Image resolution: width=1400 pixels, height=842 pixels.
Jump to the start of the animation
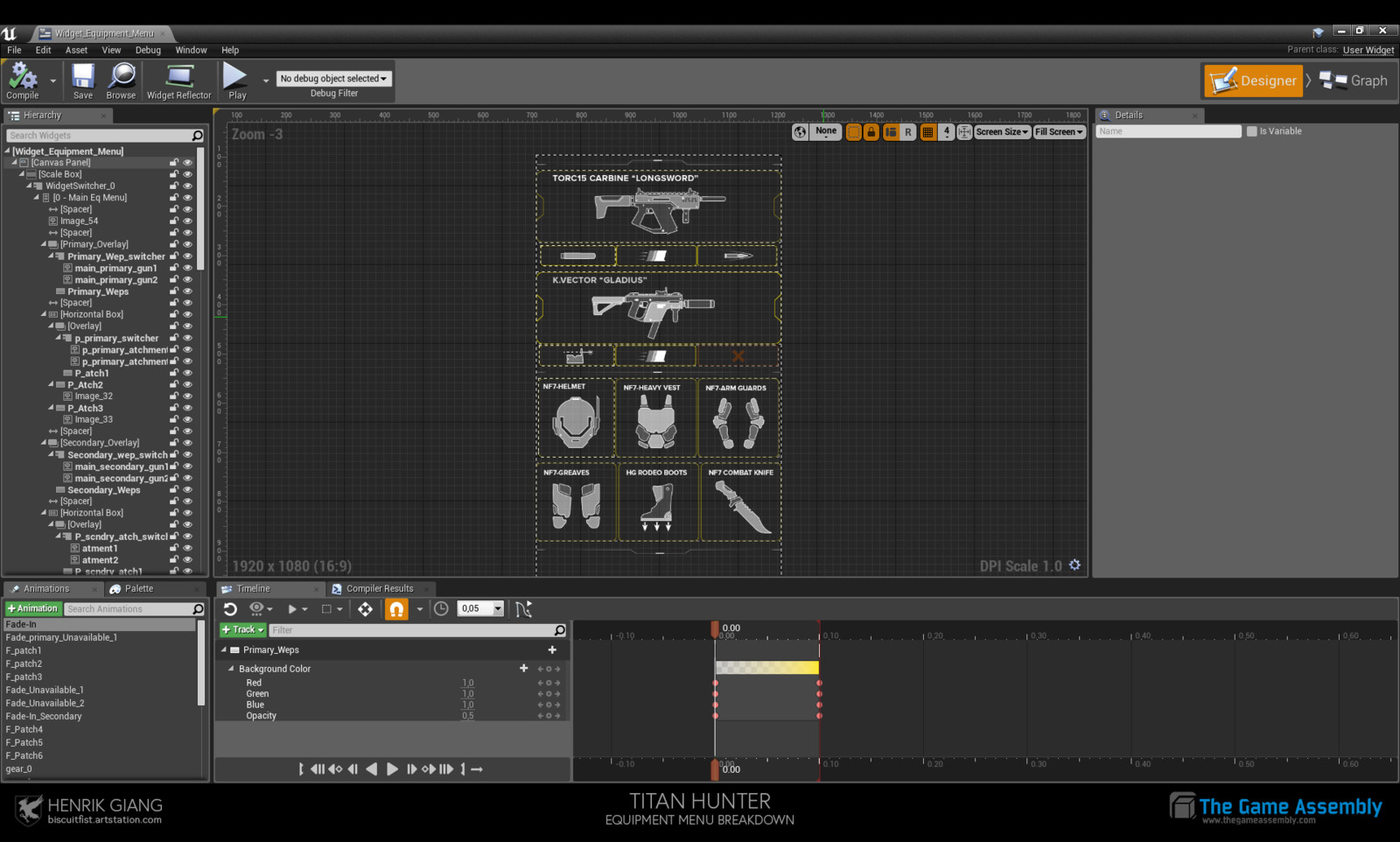(x=301, y=769)
